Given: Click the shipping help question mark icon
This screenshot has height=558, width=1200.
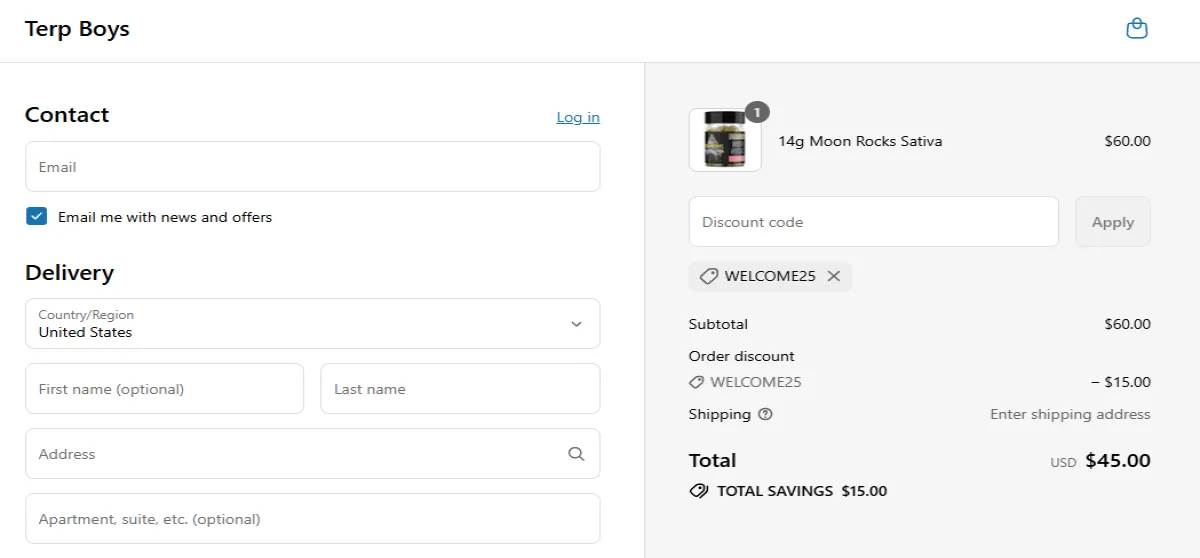Looking at the screenshot, I should 765,414.
